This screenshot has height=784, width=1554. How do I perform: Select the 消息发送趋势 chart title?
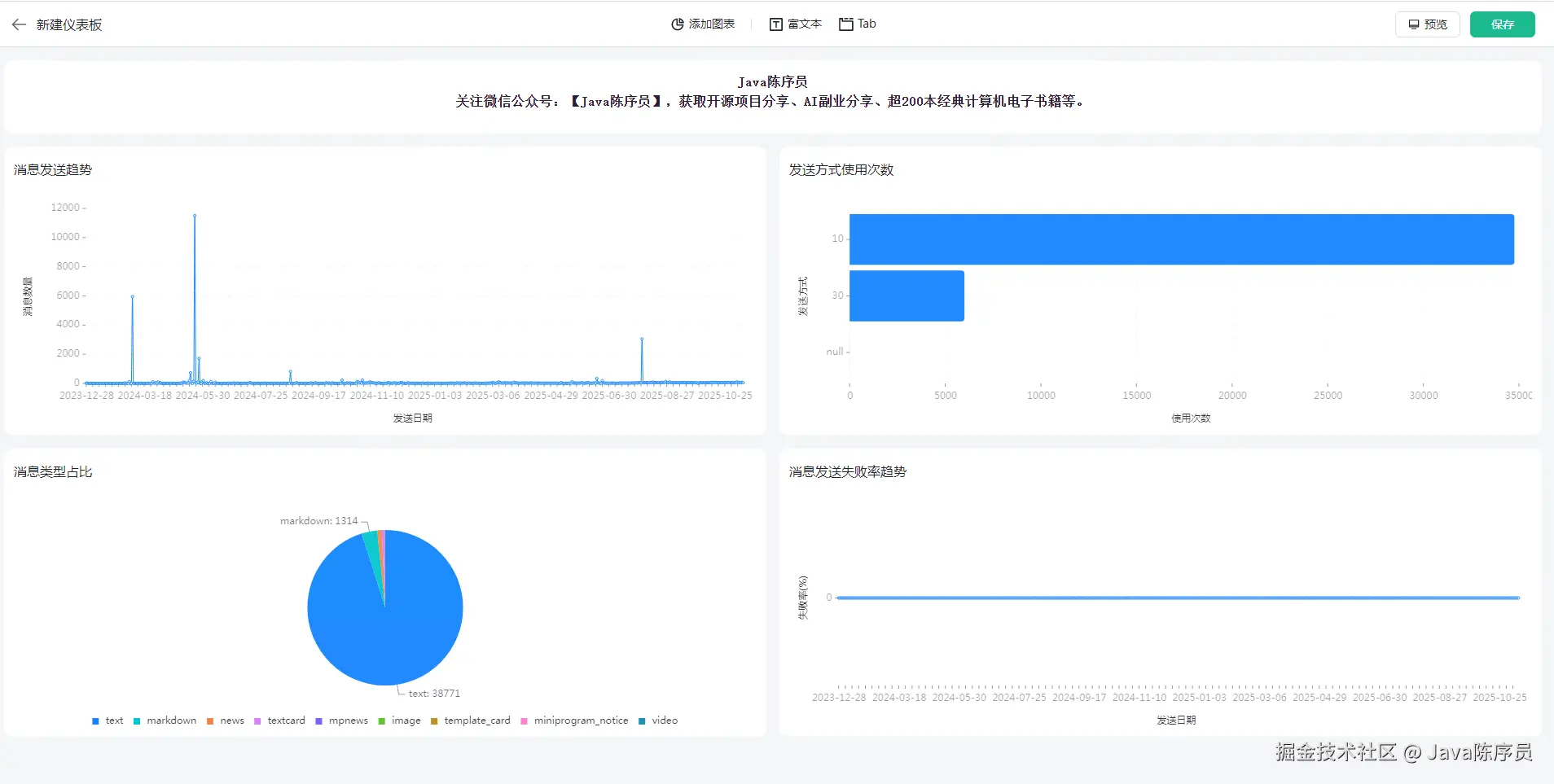(53, 169)
